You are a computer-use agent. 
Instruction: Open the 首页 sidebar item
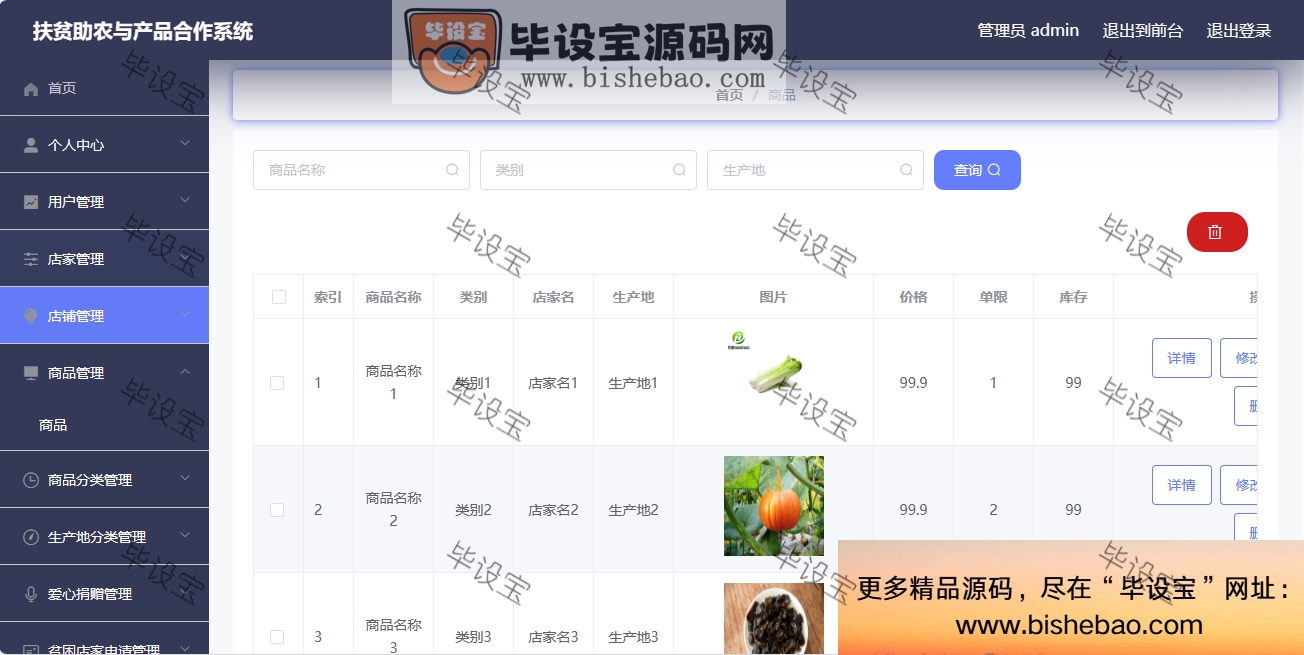coord(104,88)
